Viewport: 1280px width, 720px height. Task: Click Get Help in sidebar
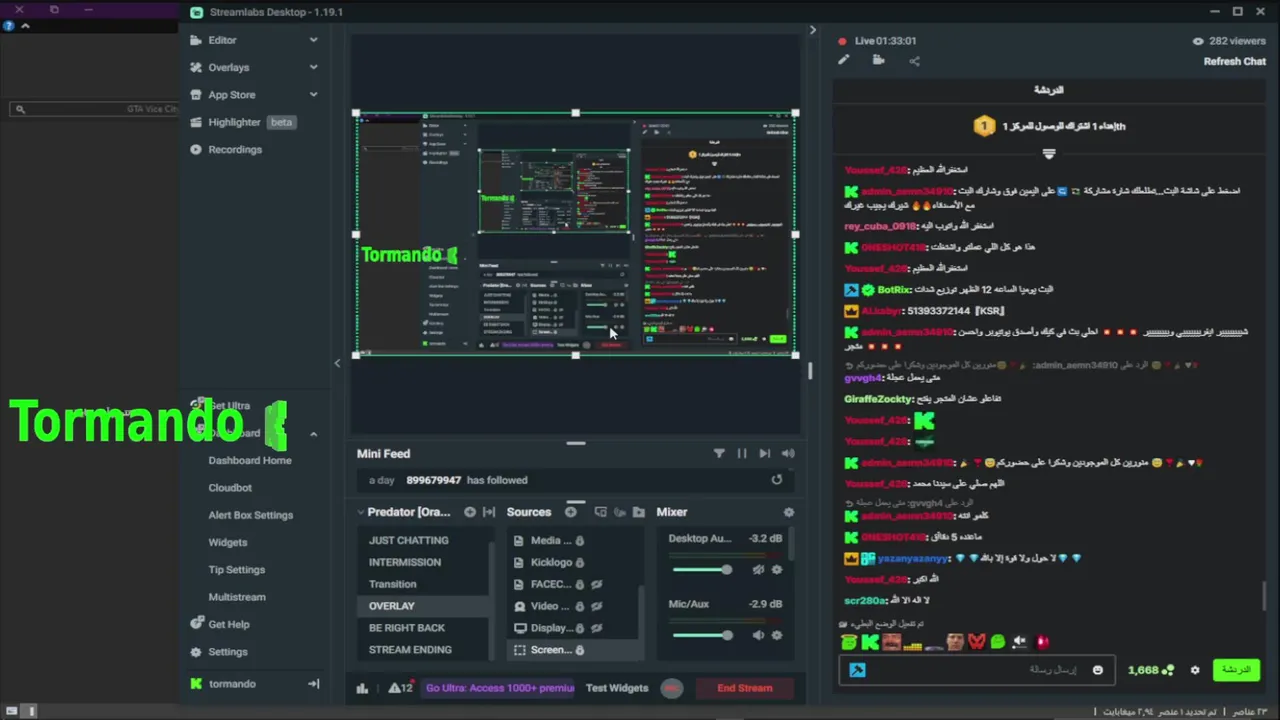point(228,624)
